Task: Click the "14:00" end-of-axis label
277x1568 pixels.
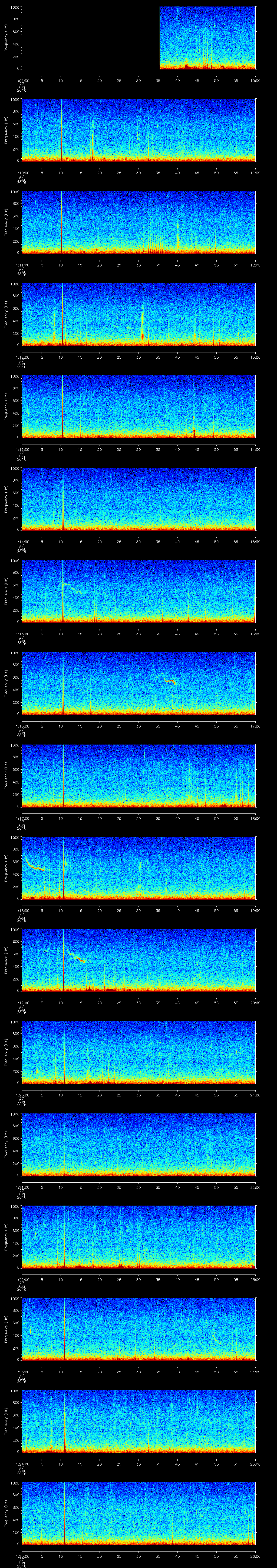Action: (x=255, y=449)
